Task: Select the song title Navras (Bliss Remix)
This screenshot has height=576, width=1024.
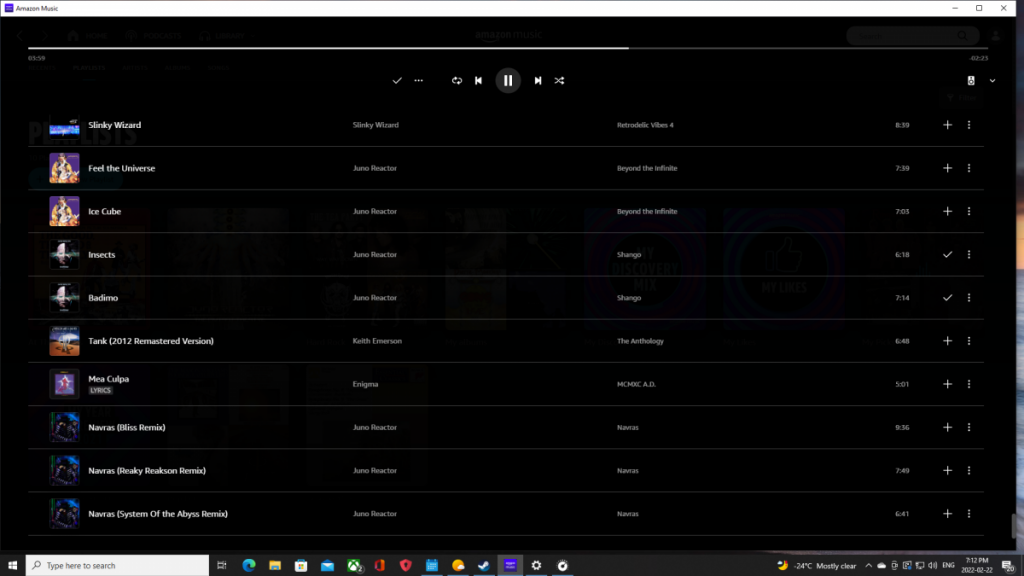Action: click(x=127, y=427)
